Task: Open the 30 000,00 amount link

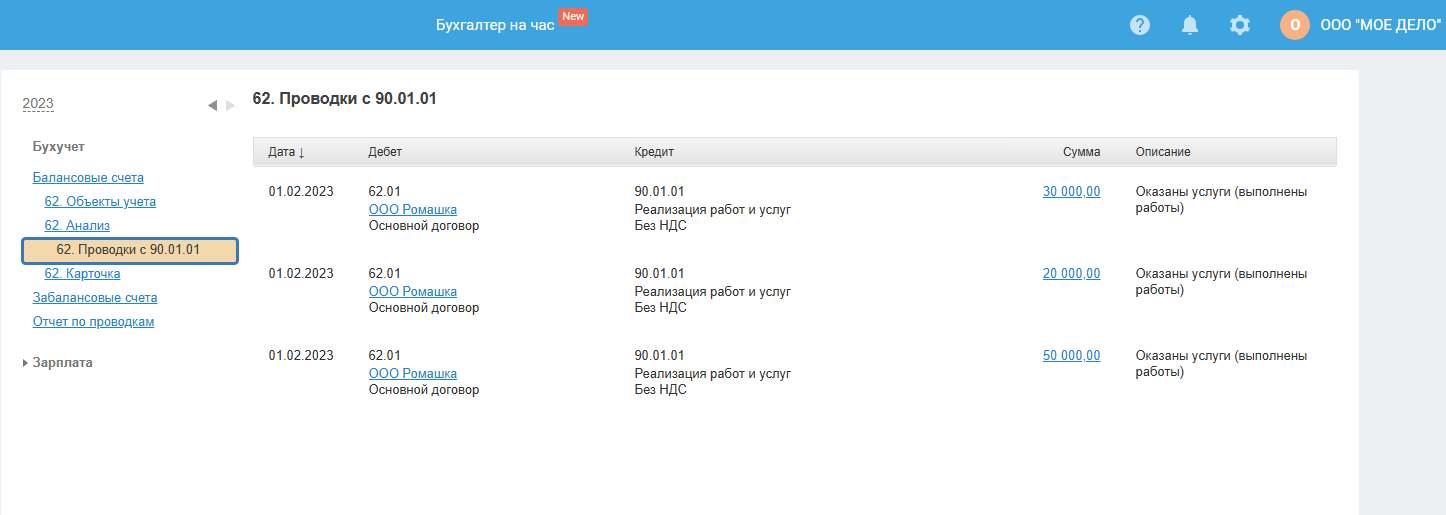Action: click(1071, 192)
